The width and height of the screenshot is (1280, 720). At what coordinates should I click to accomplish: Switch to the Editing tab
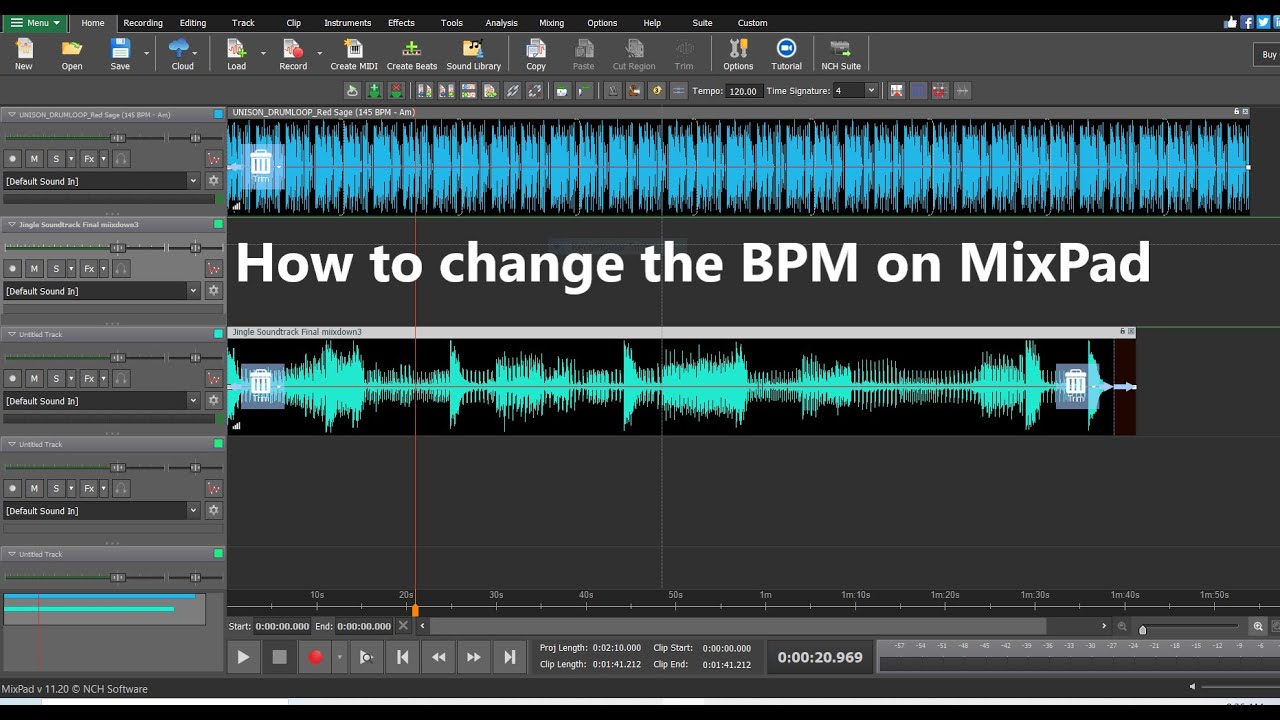click(193, 23)
